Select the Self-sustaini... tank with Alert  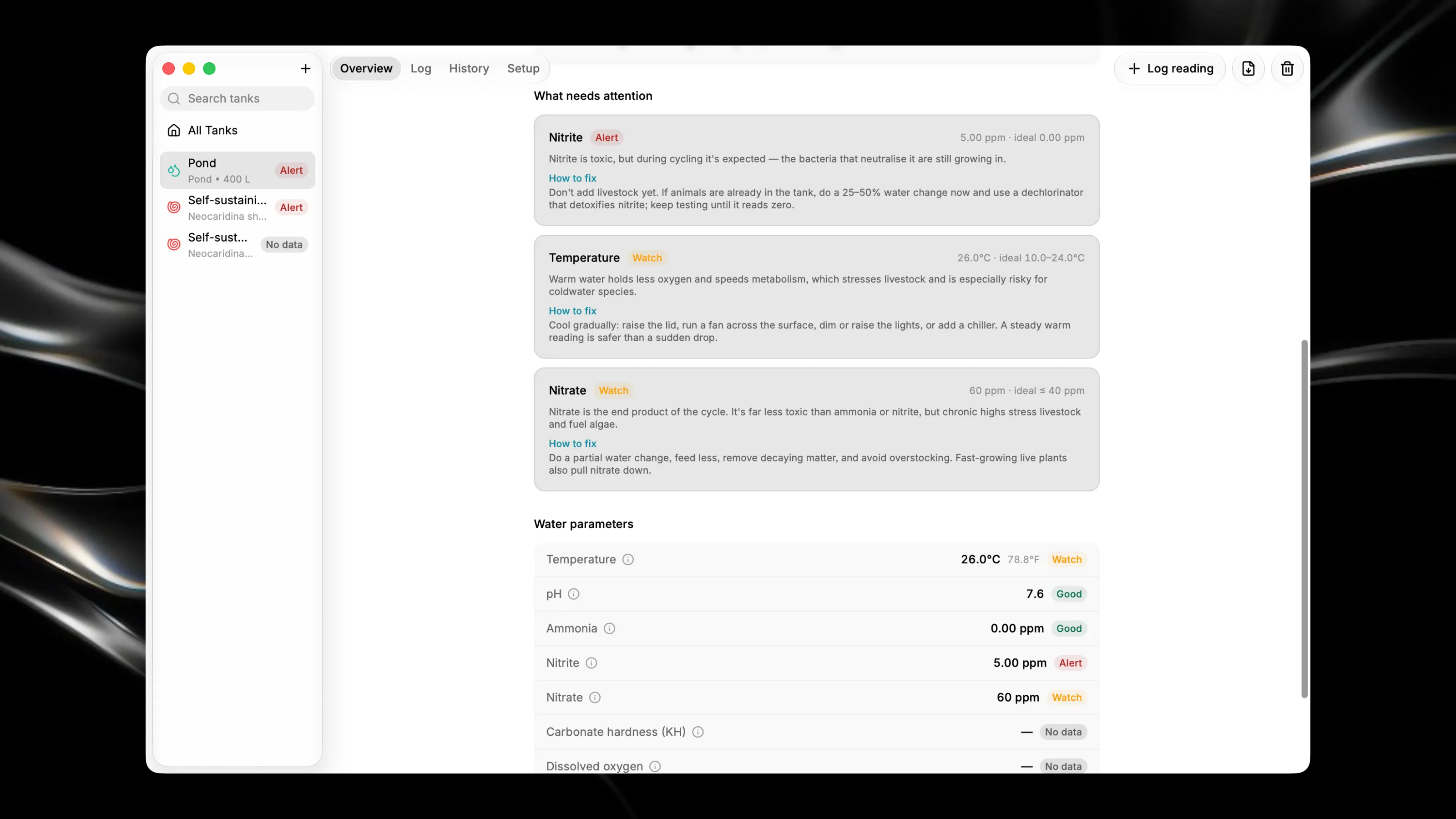click(x=238, y=207)
